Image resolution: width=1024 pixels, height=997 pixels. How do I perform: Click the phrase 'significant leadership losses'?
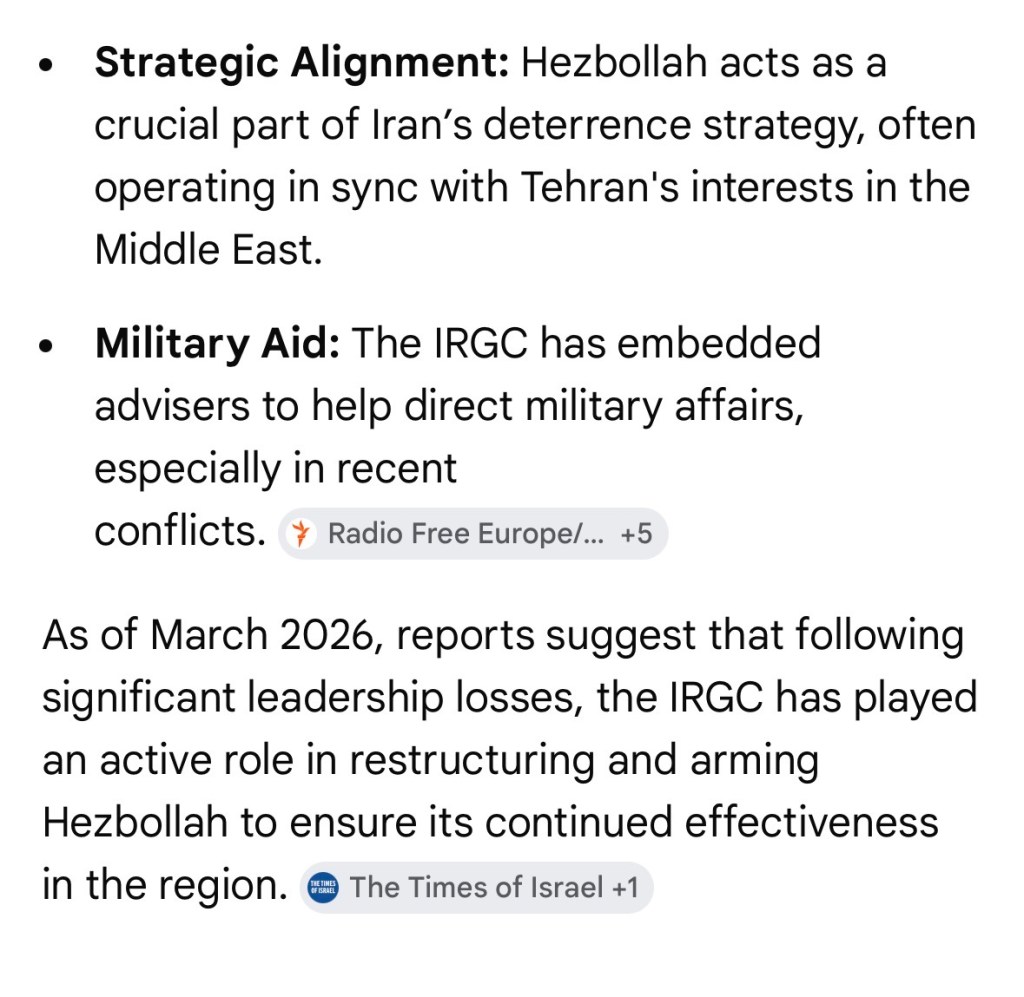coord(304,698)
